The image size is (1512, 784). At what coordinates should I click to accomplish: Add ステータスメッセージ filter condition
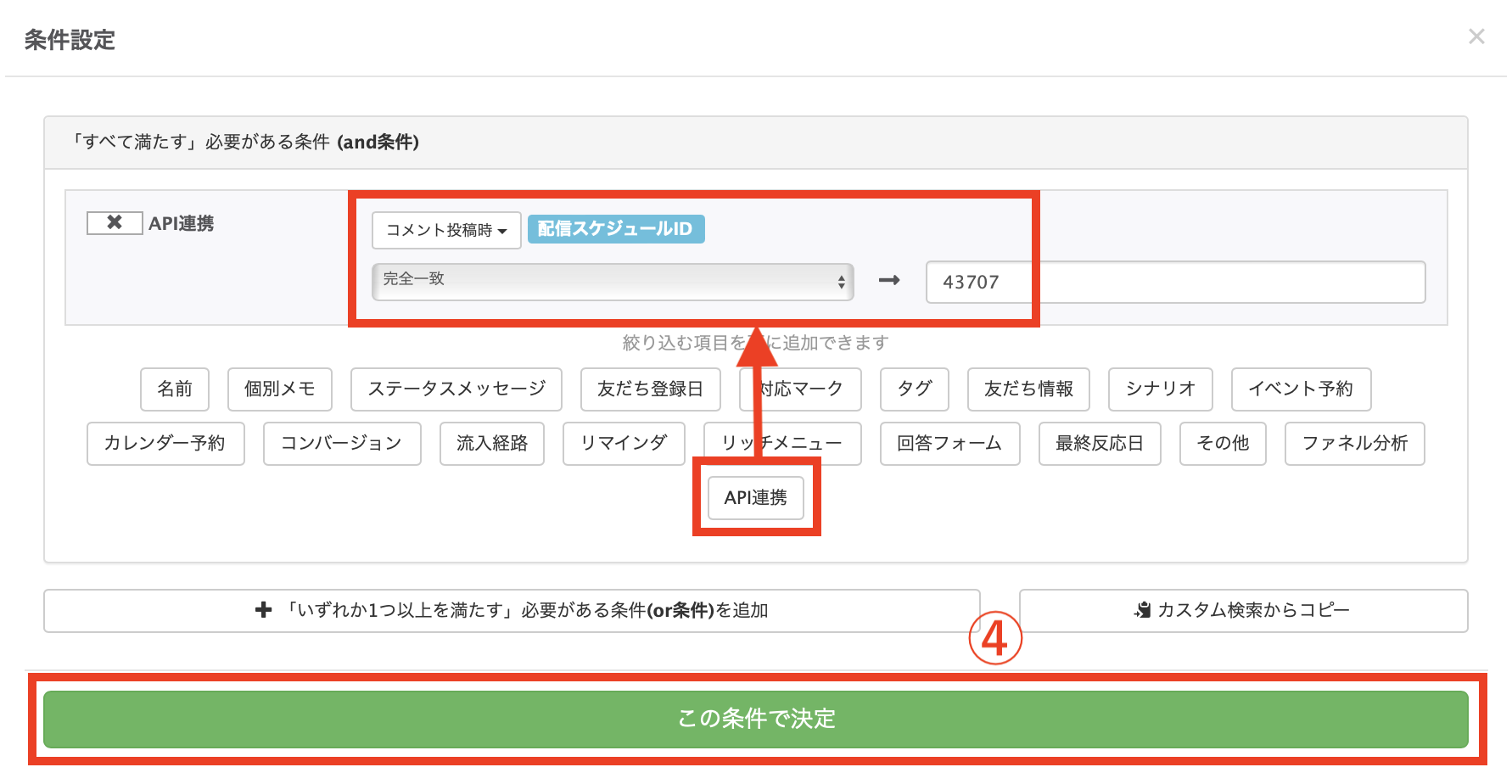pos(456,389)
